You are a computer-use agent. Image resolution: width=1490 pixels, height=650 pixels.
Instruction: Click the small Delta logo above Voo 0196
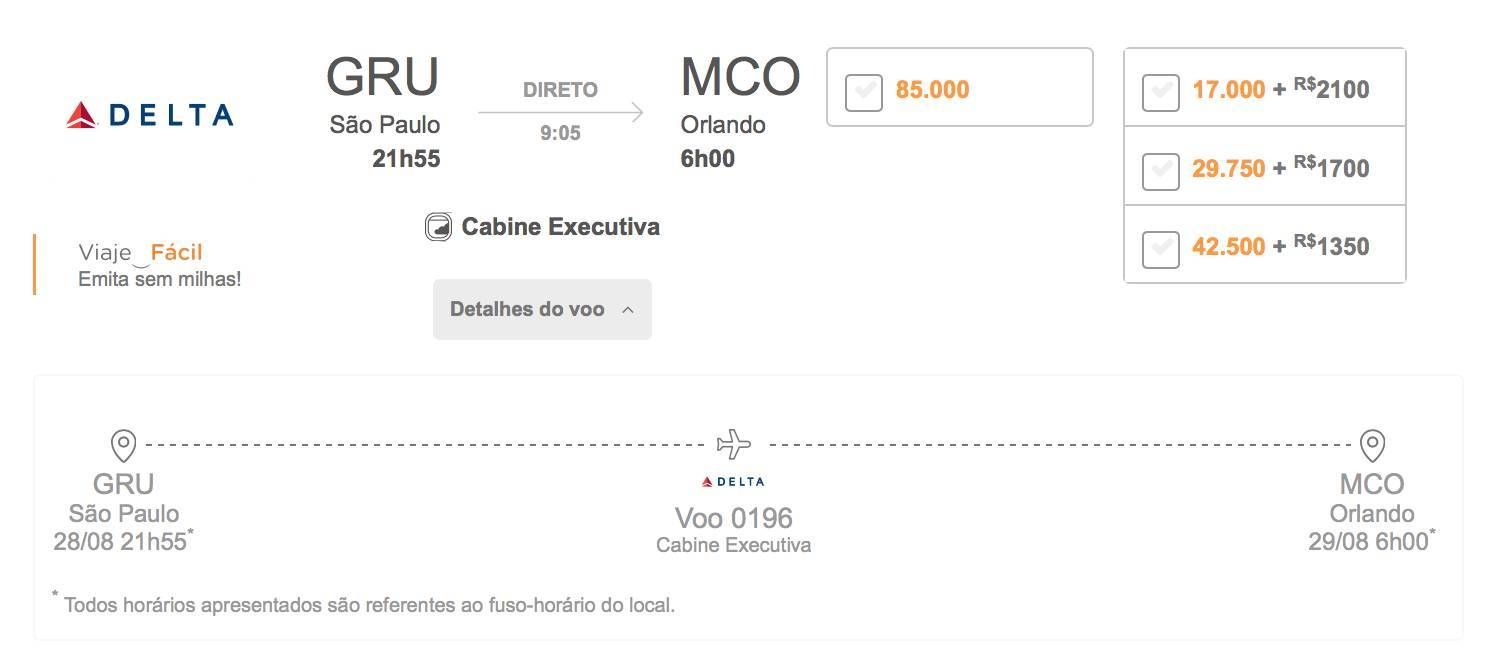tap(733, 481)
